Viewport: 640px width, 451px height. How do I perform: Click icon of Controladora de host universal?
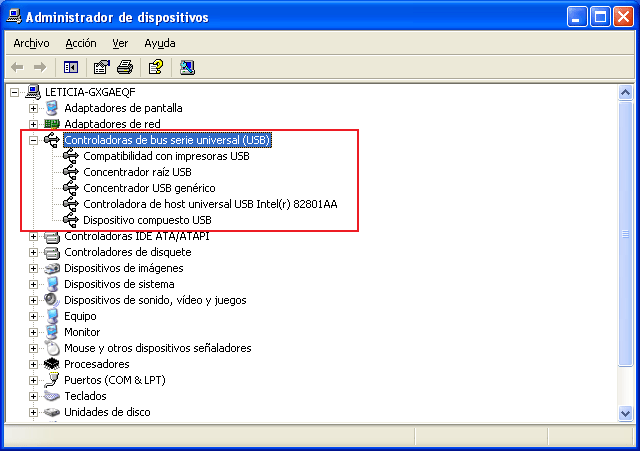[71, 204]
